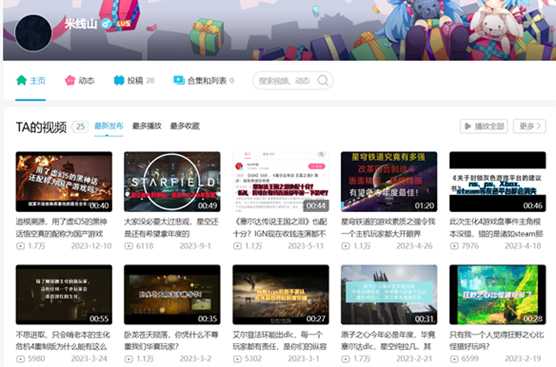Screen dimensions: 556x367
Task: Click the verified badge beside the username
Action: tap(106, 24)
